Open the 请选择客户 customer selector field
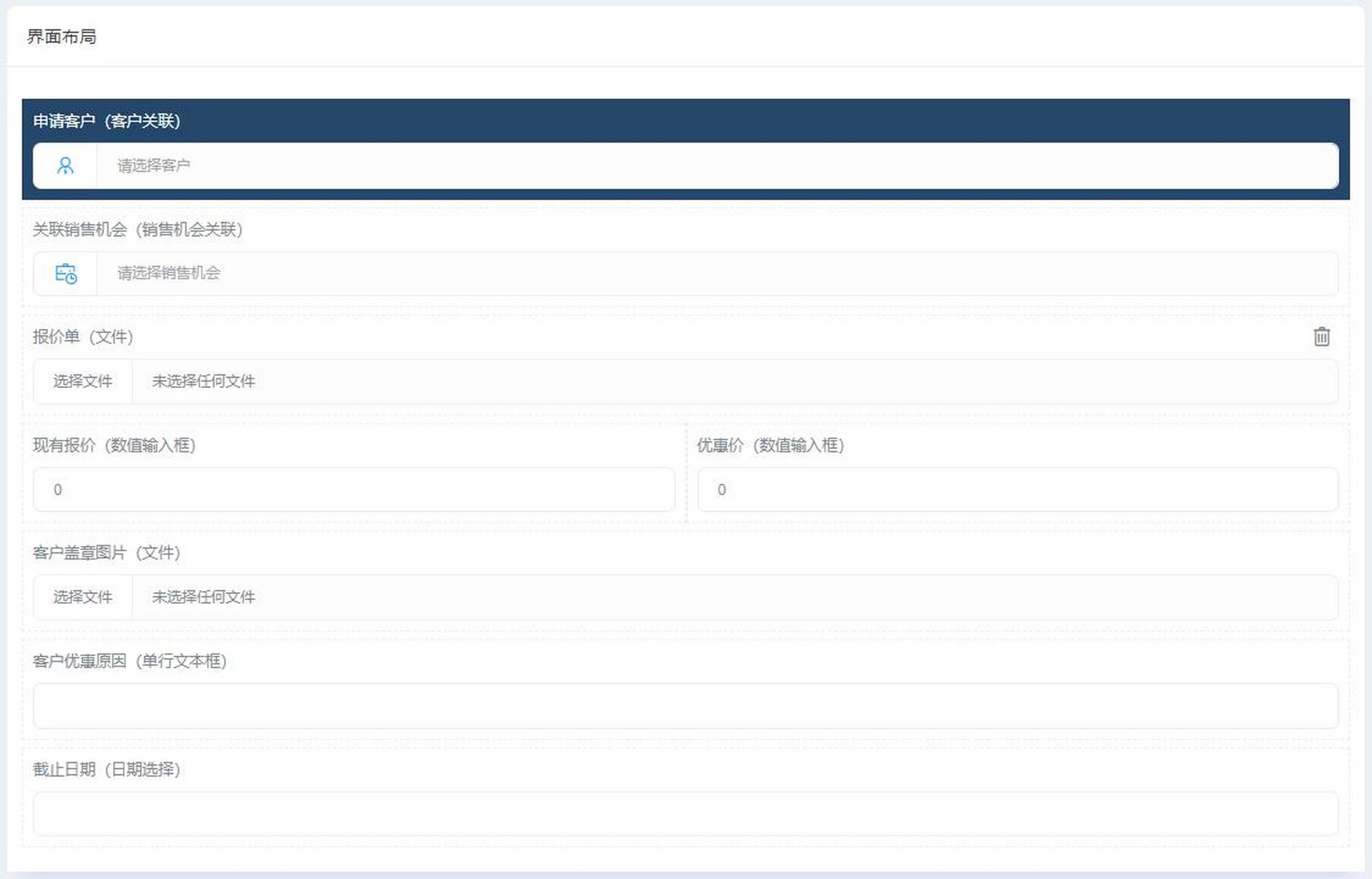 click(717, 165)
